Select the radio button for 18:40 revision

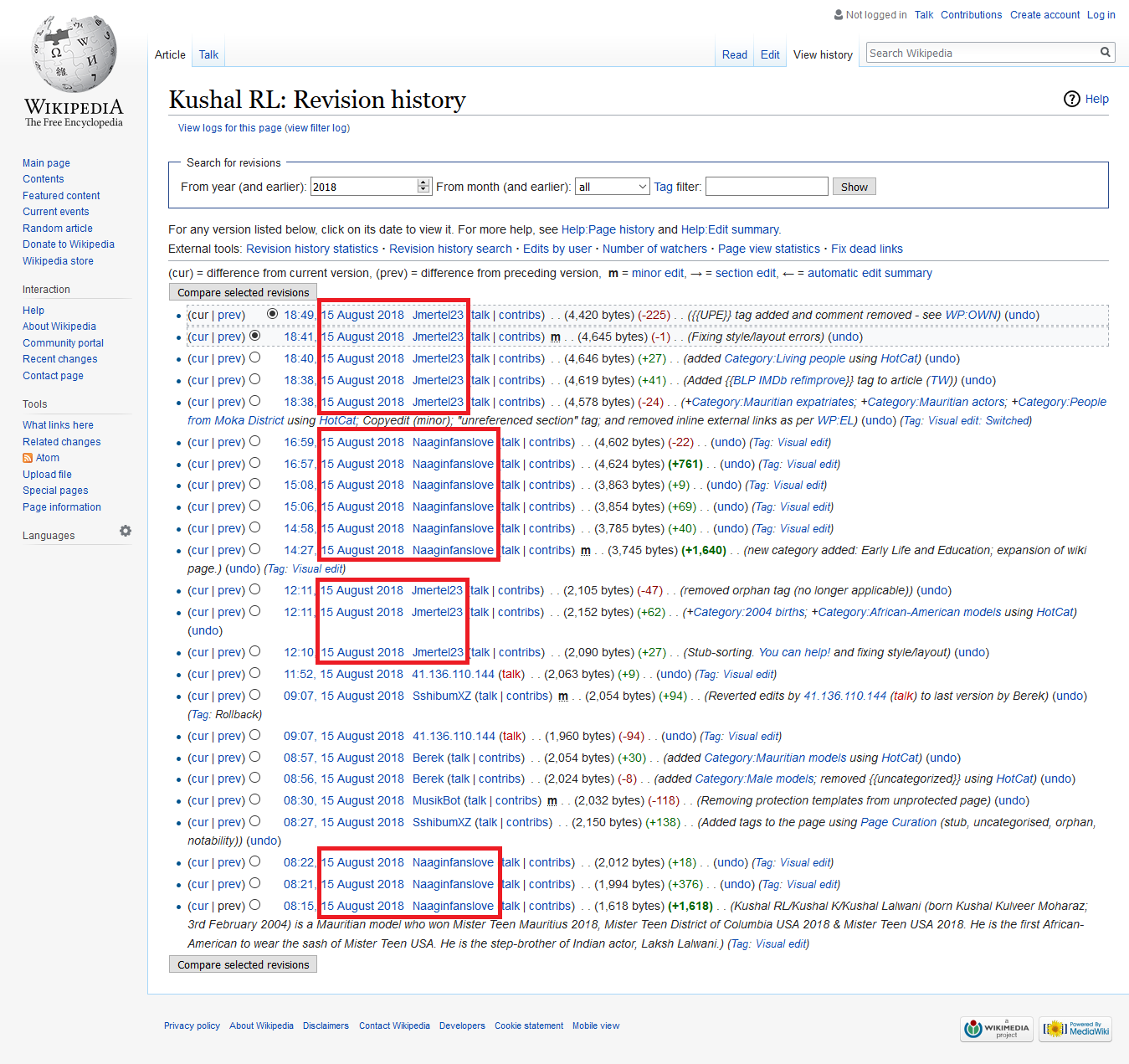[x=255, y=357]
